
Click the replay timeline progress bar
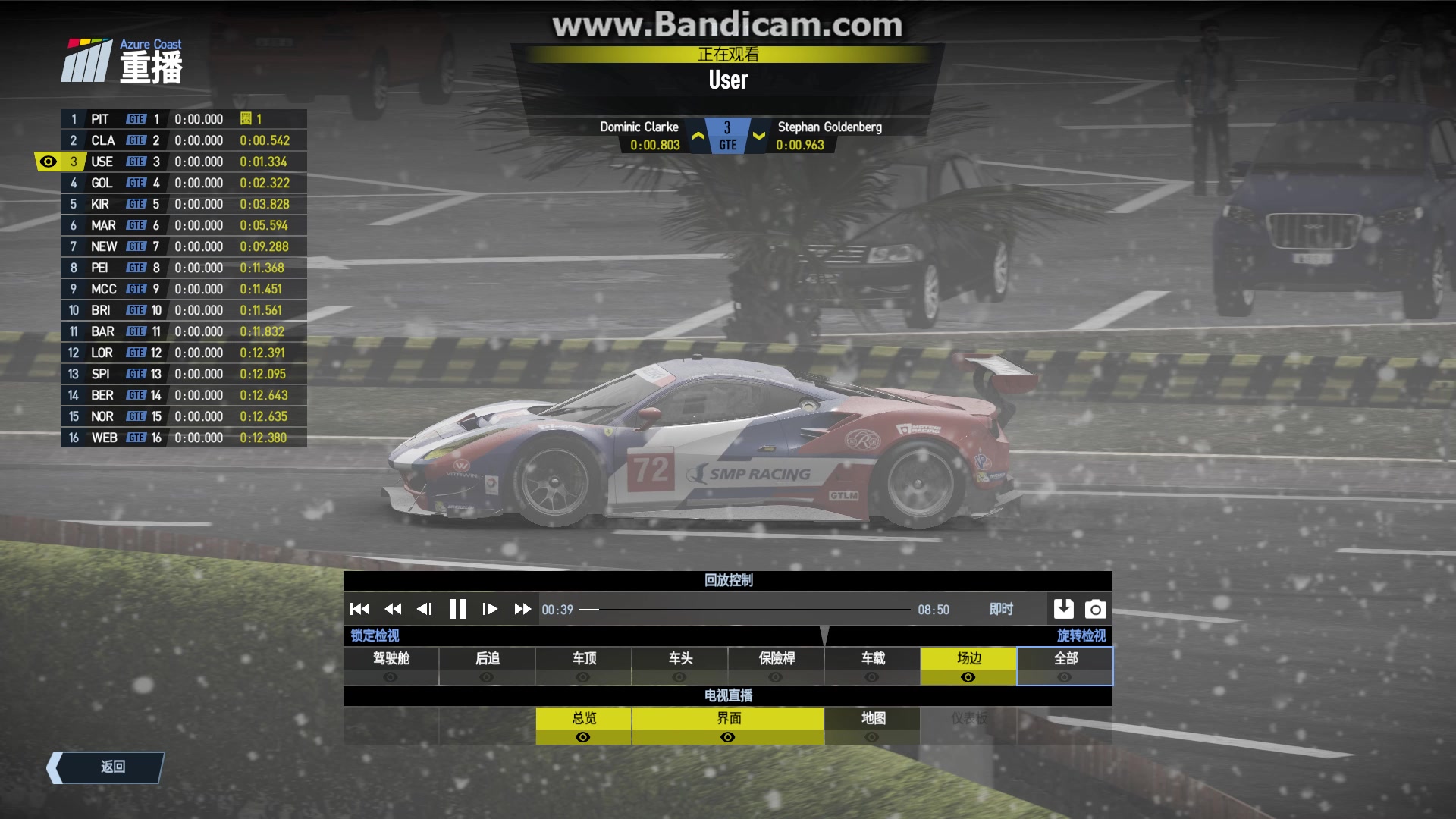tap(745, 610)
